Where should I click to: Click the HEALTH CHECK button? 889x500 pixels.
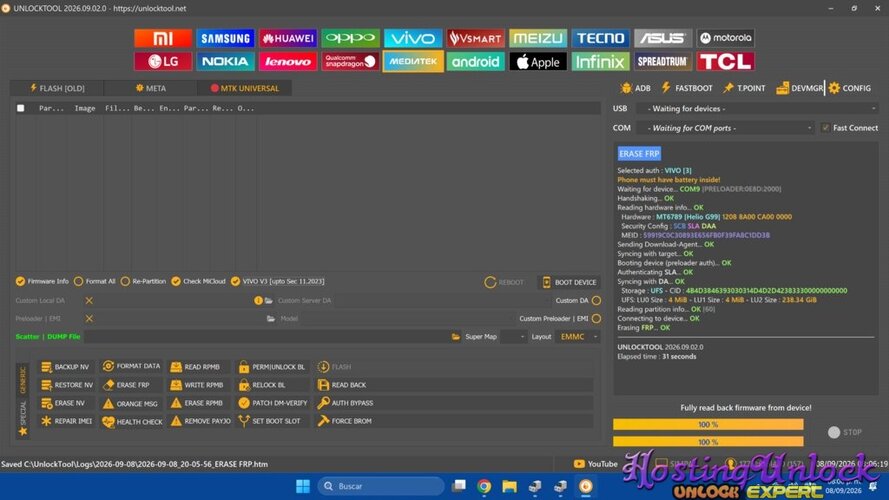point(132,422)
